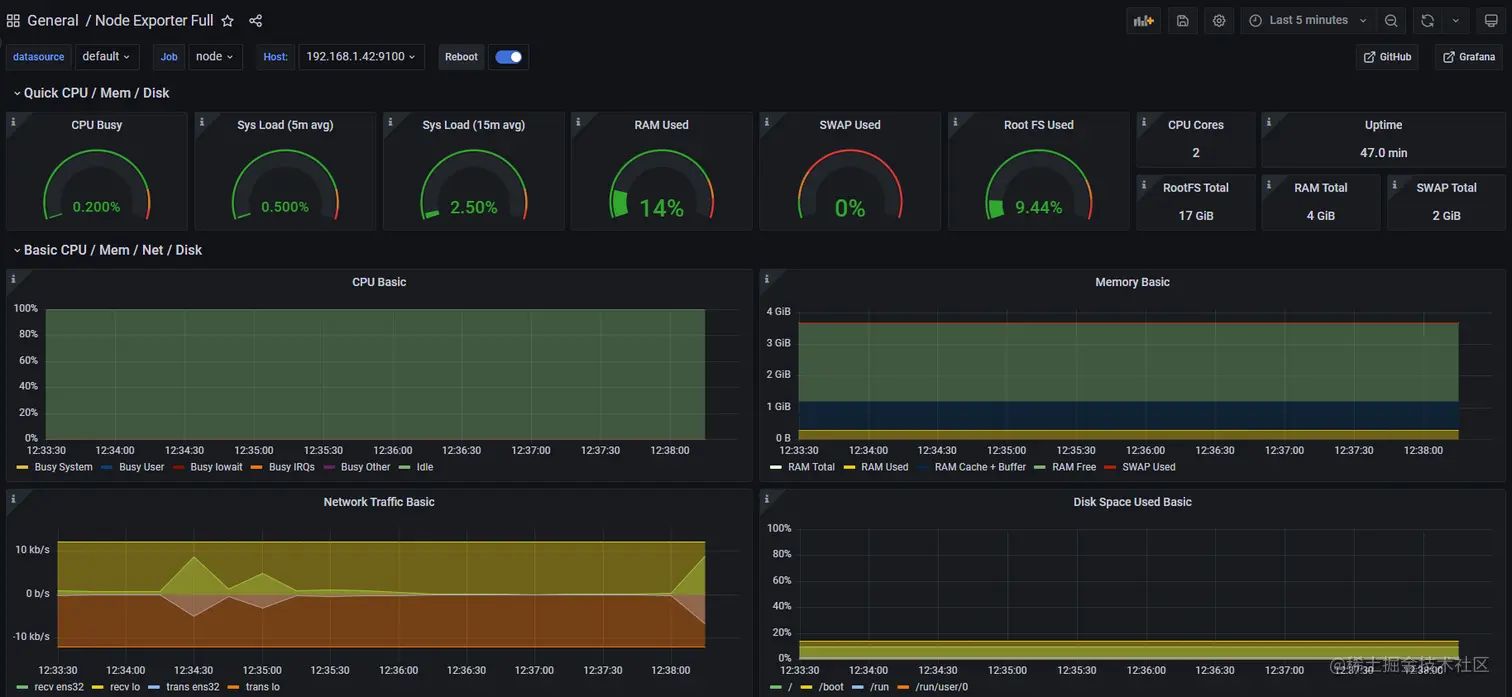Click the Uptime value 47.0 min
Viewport: 1512px width, 697px height.
1383,153
